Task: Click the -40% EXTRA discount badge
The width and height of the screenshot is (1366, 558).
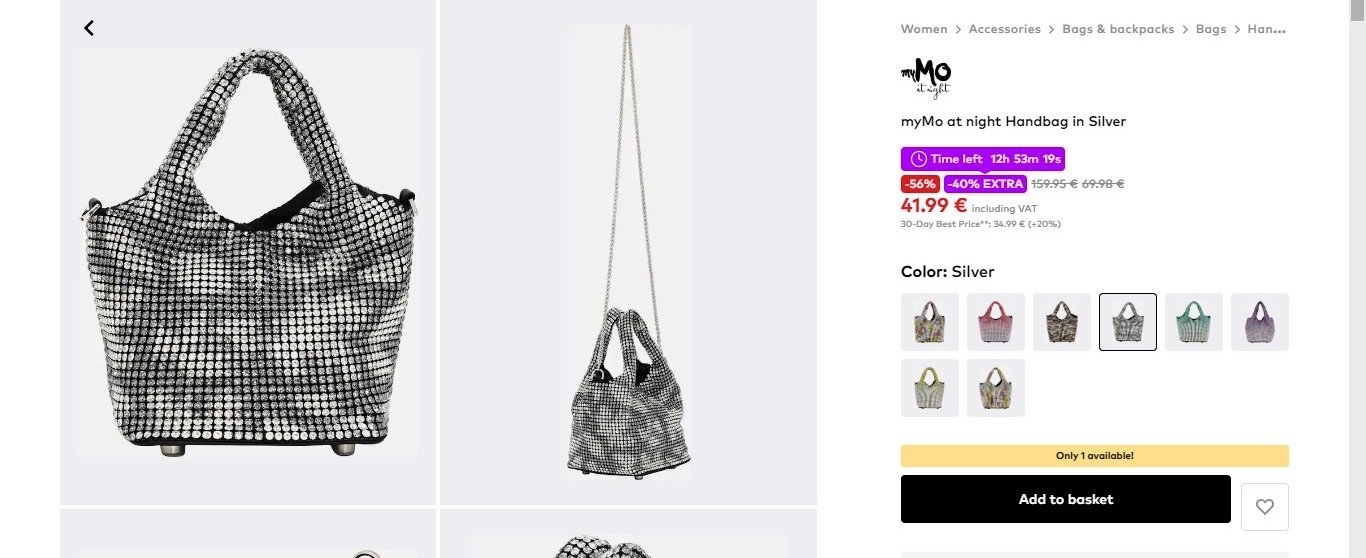Action: pos(986,184)
